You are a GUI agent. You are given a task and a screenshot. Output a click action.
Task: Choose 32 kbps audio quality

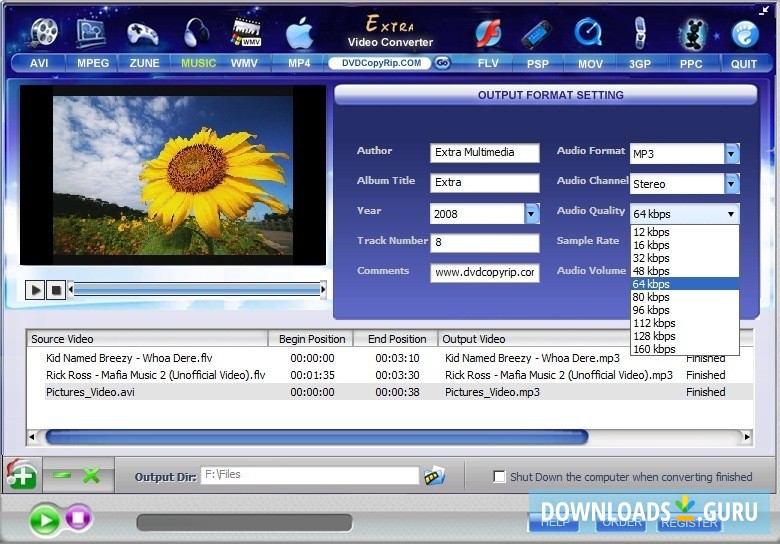point(684,258)
